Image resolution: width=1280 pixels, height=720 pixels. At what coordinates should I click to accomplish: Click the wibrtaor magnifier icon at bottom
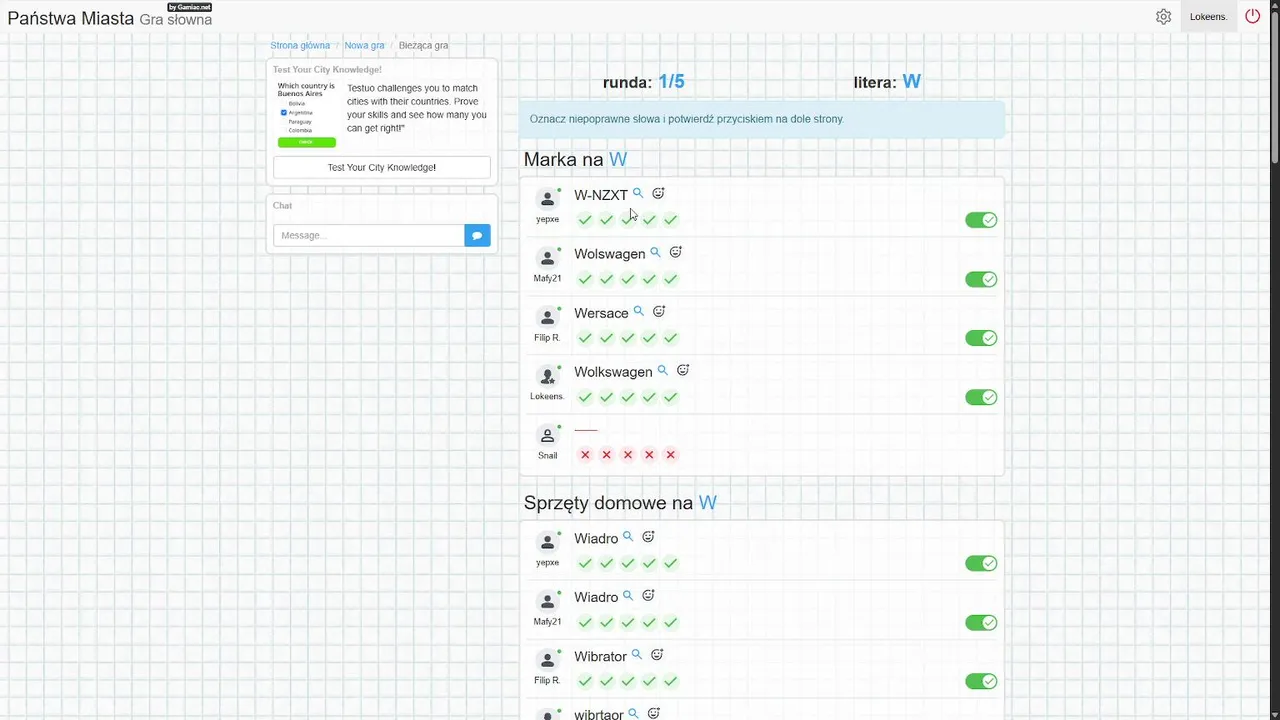pos(633,714)
